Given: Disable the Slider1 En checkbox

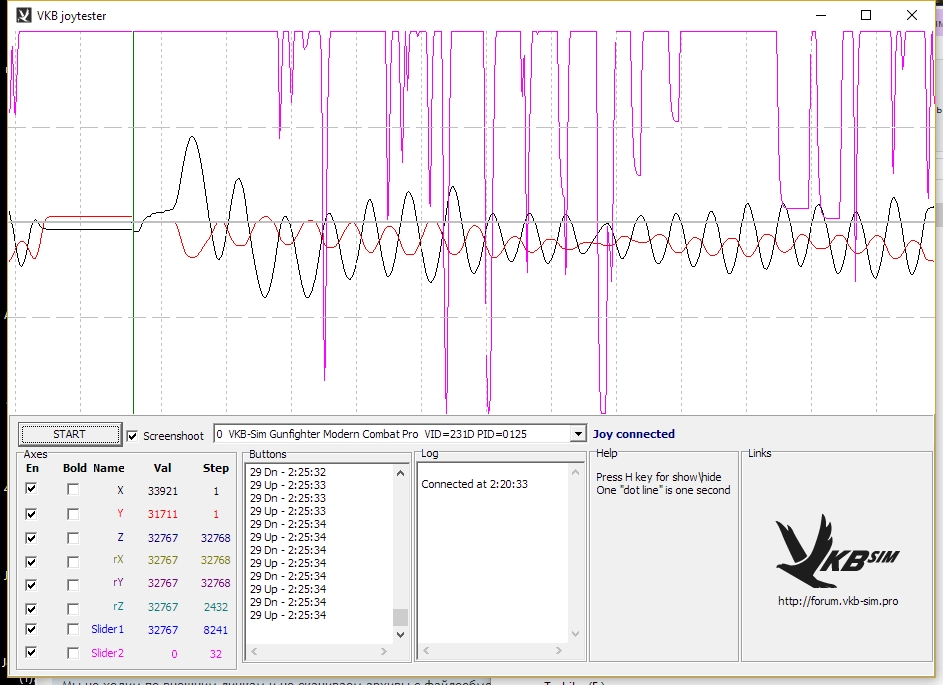Looking at the screenshot, I should 32,629.
